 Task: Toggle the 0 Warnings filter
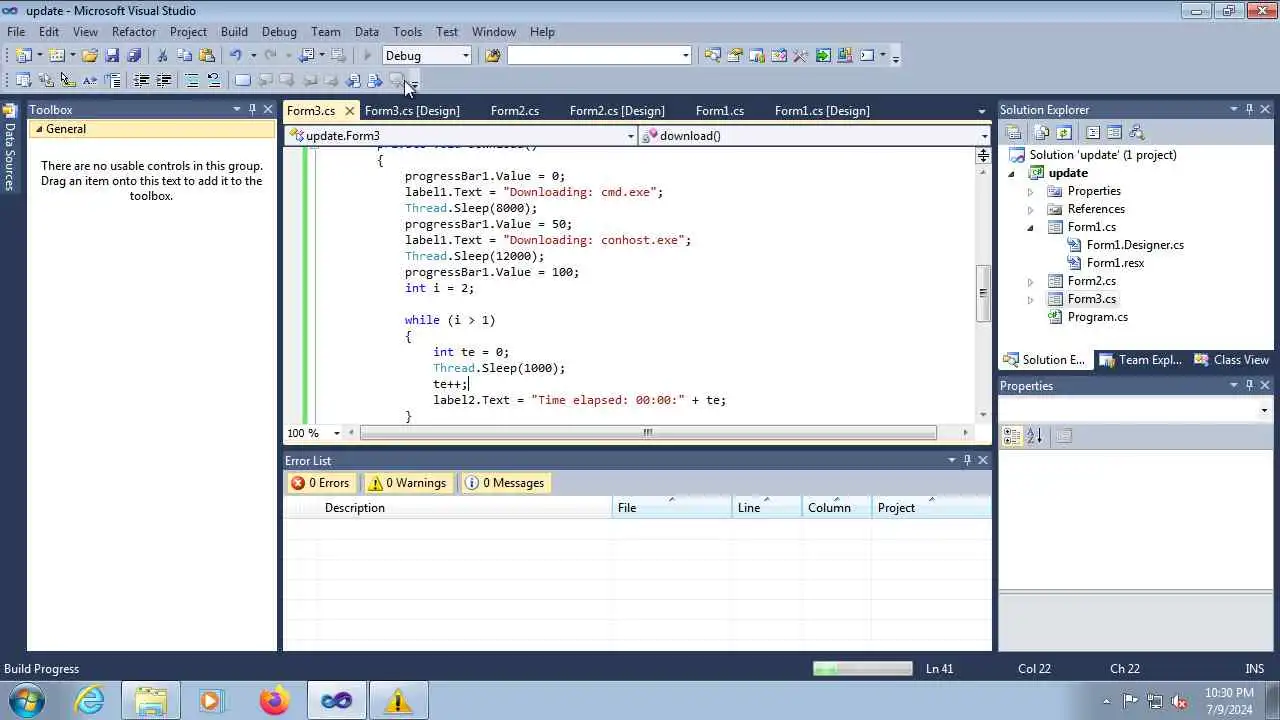[x=407, y=483]
